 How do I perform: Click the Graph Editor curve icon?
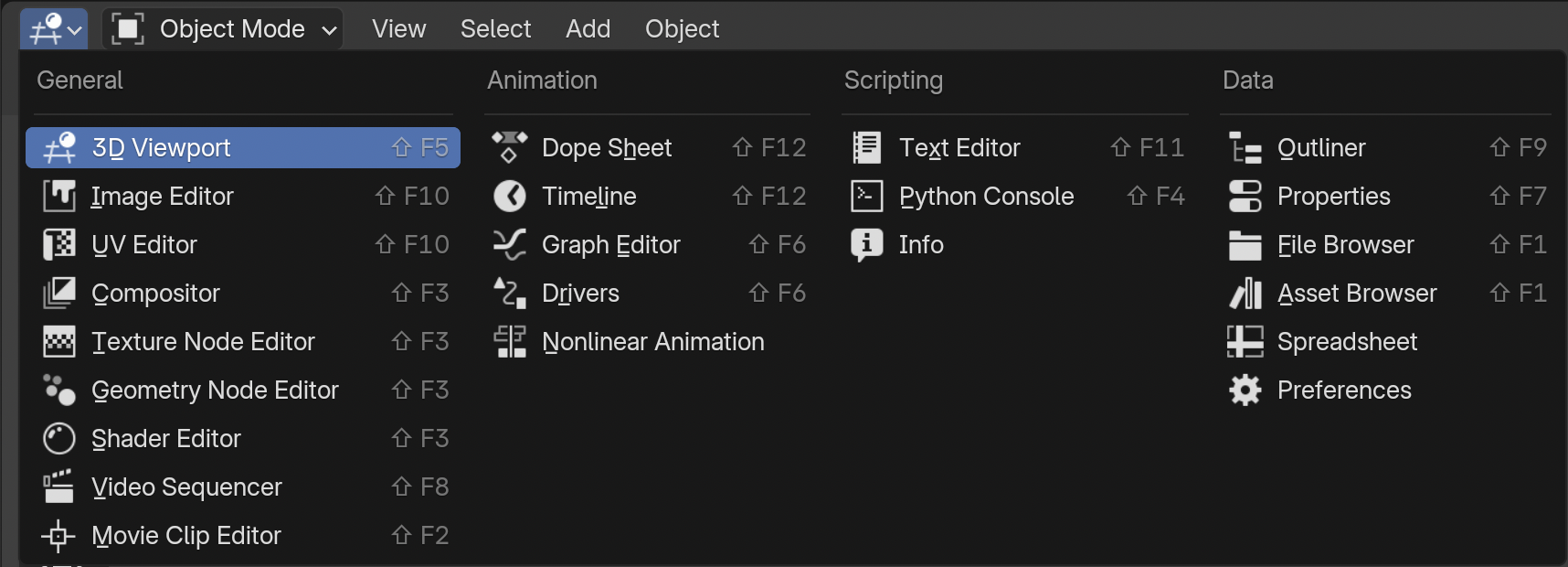tap(510, 244)
